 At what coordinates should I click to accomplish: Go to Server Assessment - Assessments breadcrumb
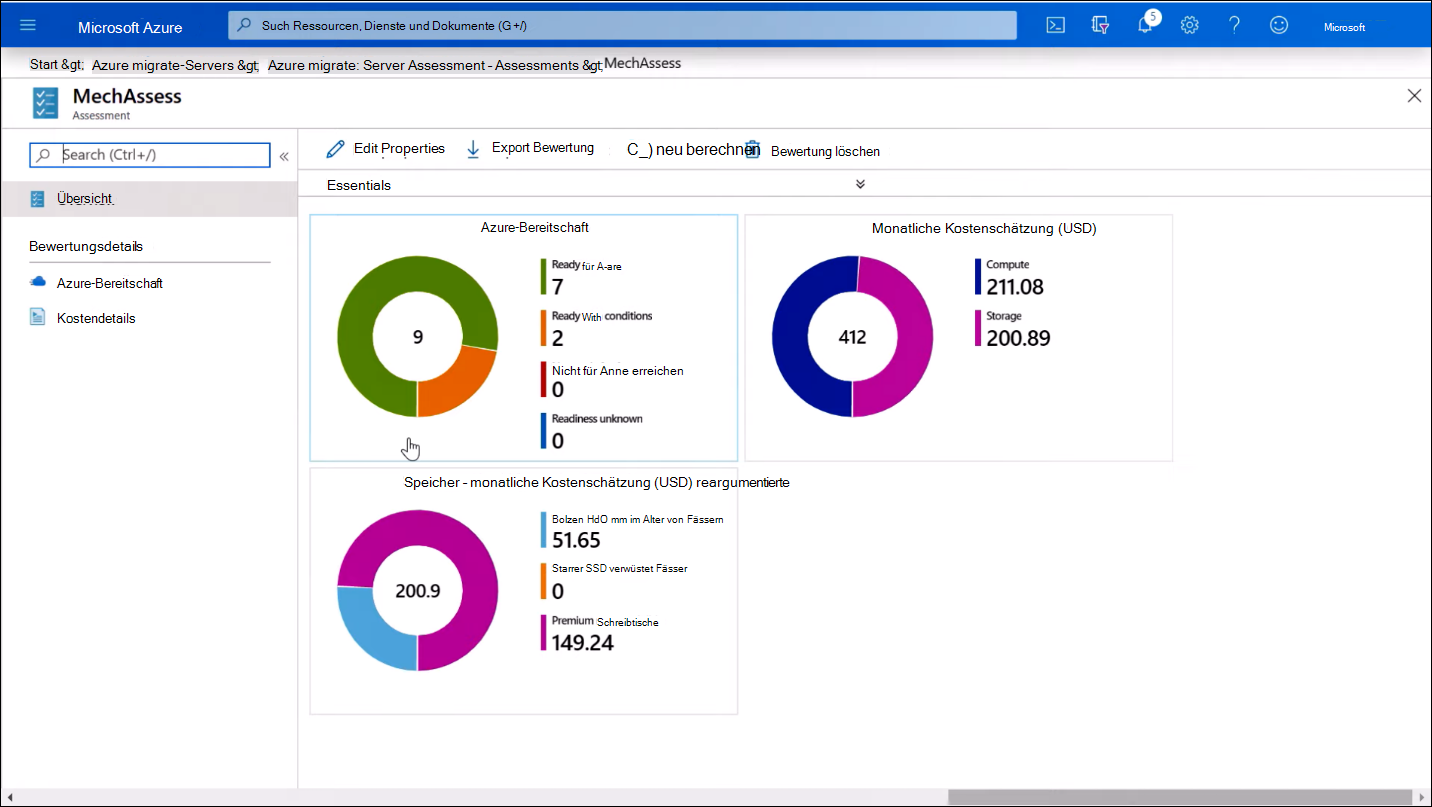pos(435,64)
